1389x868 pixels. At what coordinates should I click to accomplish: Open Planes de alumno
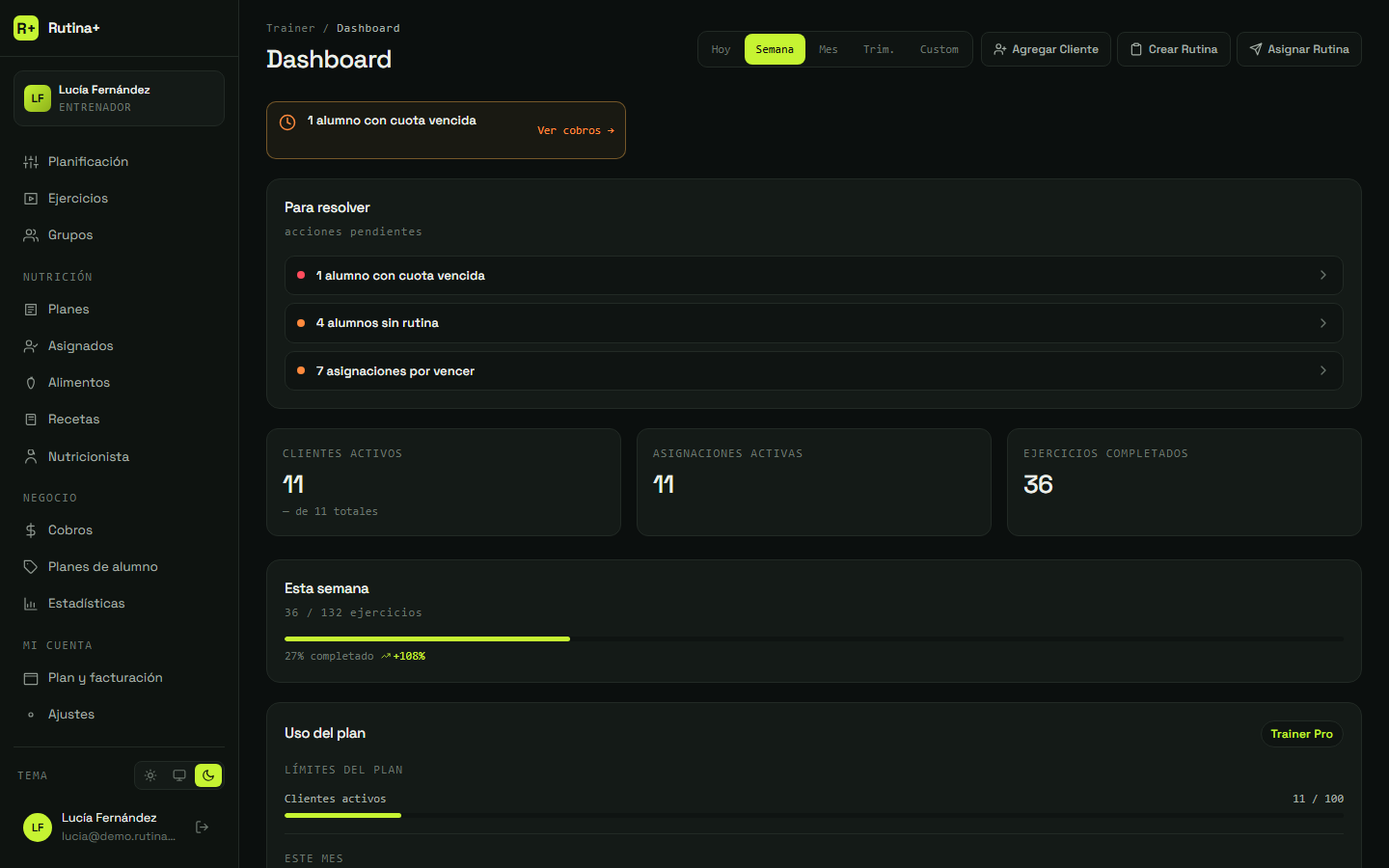pos(119,567)
